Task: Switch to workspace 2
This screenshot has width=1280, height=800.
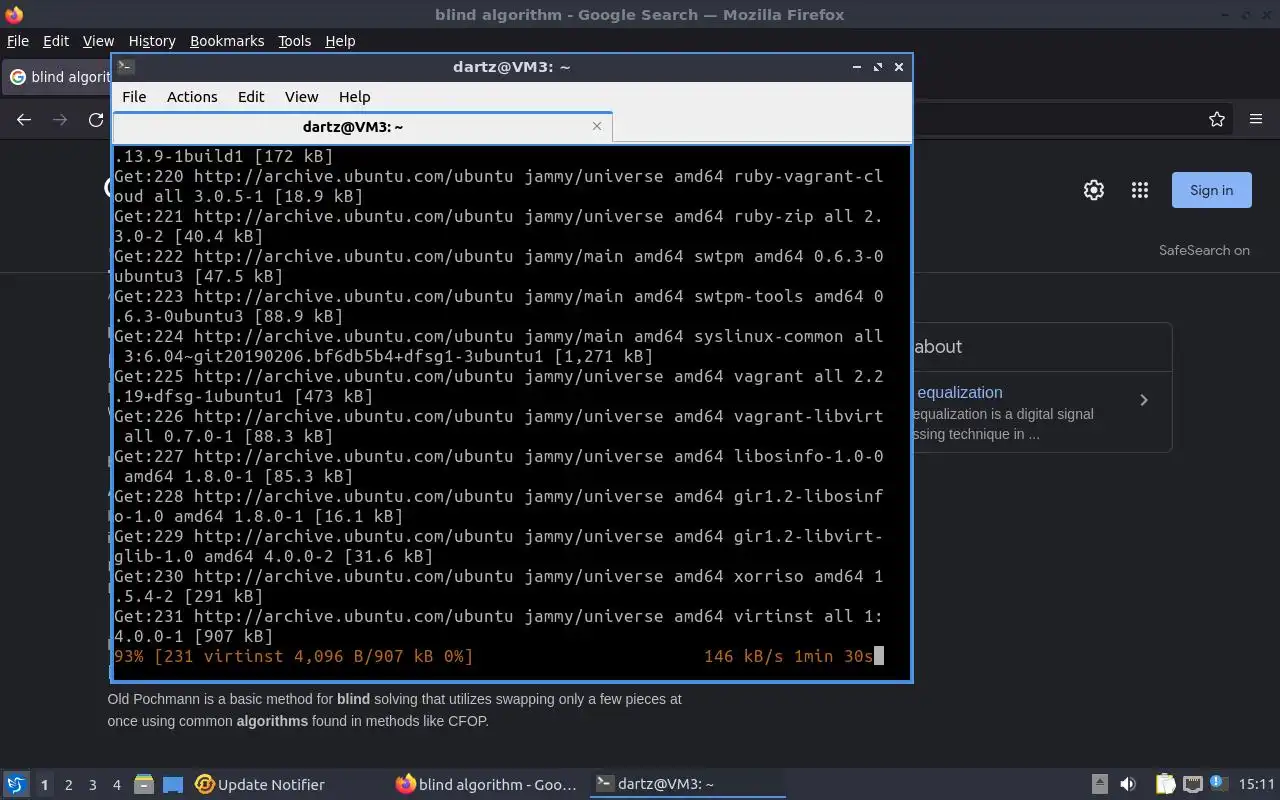Action: pyautogui.click(x=68, y=785)
